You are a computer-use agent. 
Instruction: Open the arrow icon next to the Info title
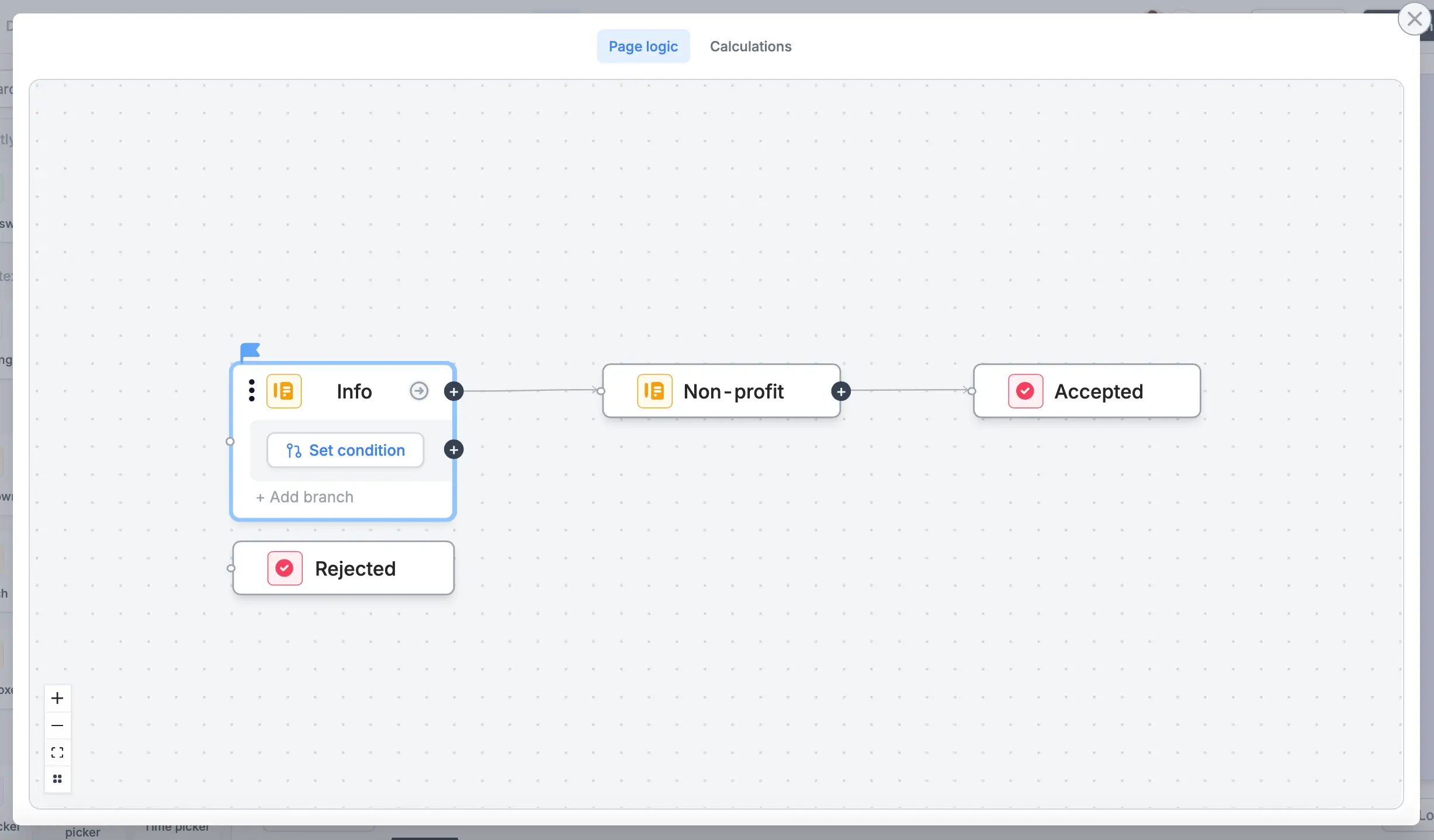(418, 390)
